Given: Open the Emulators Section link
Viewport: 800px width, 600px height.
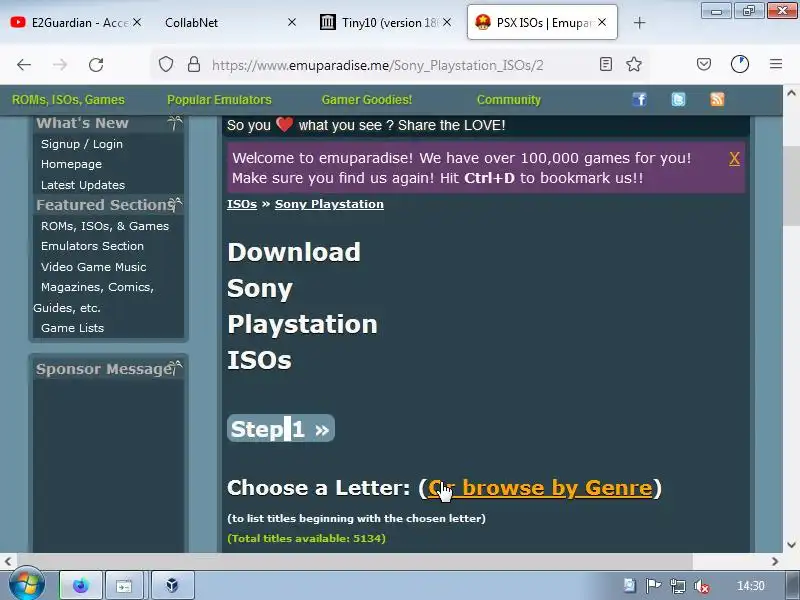Looking at the screenshot, I should click(92, 246).
